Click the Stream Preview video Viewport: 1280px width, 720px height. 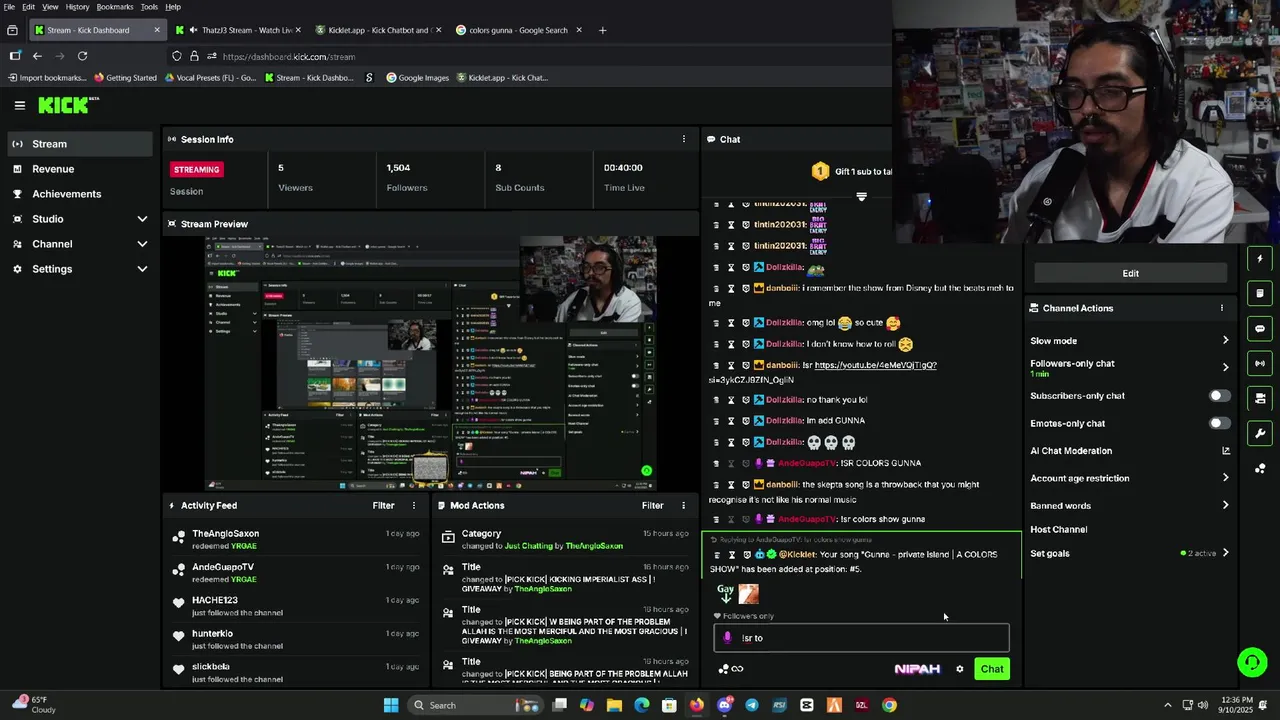(431, 363)
